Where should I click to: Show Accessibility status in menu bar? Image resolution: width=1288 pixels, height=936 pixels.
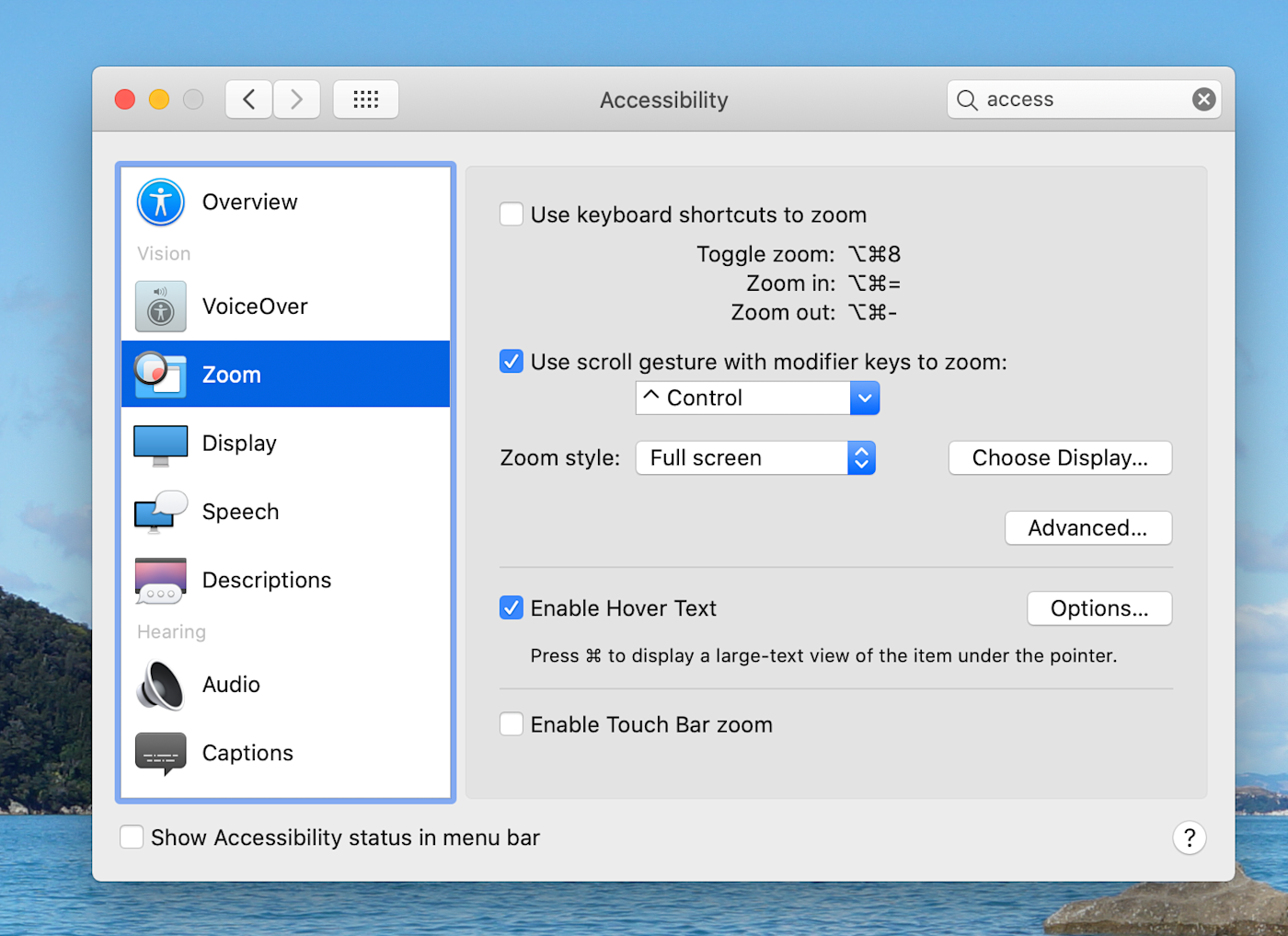click(132, 837)
